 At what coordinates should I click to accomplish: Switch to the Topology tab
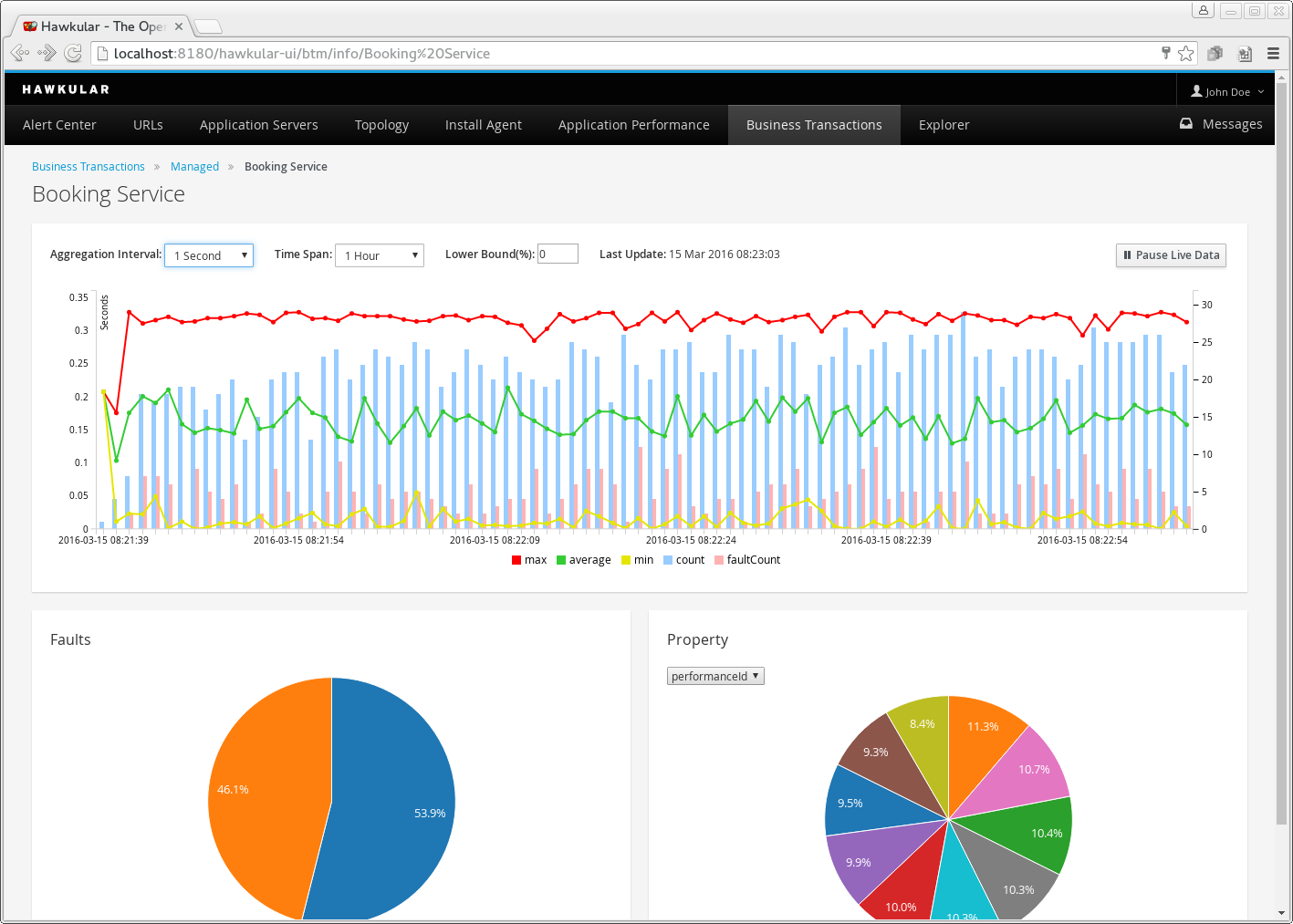pos(381,125)
